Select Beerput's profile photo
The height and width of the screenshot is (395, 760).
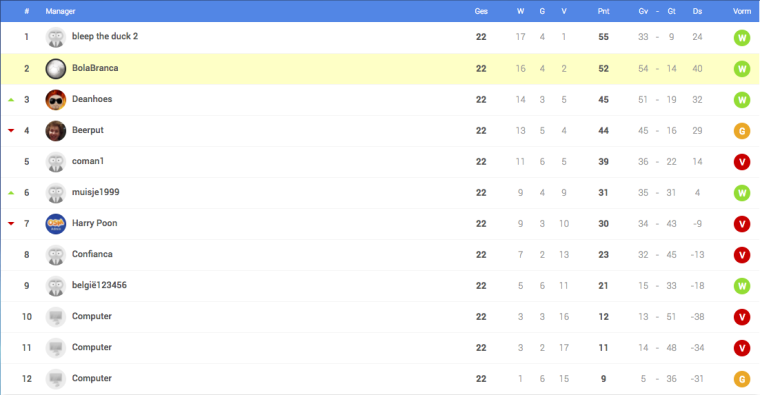(x=56, y=131)
